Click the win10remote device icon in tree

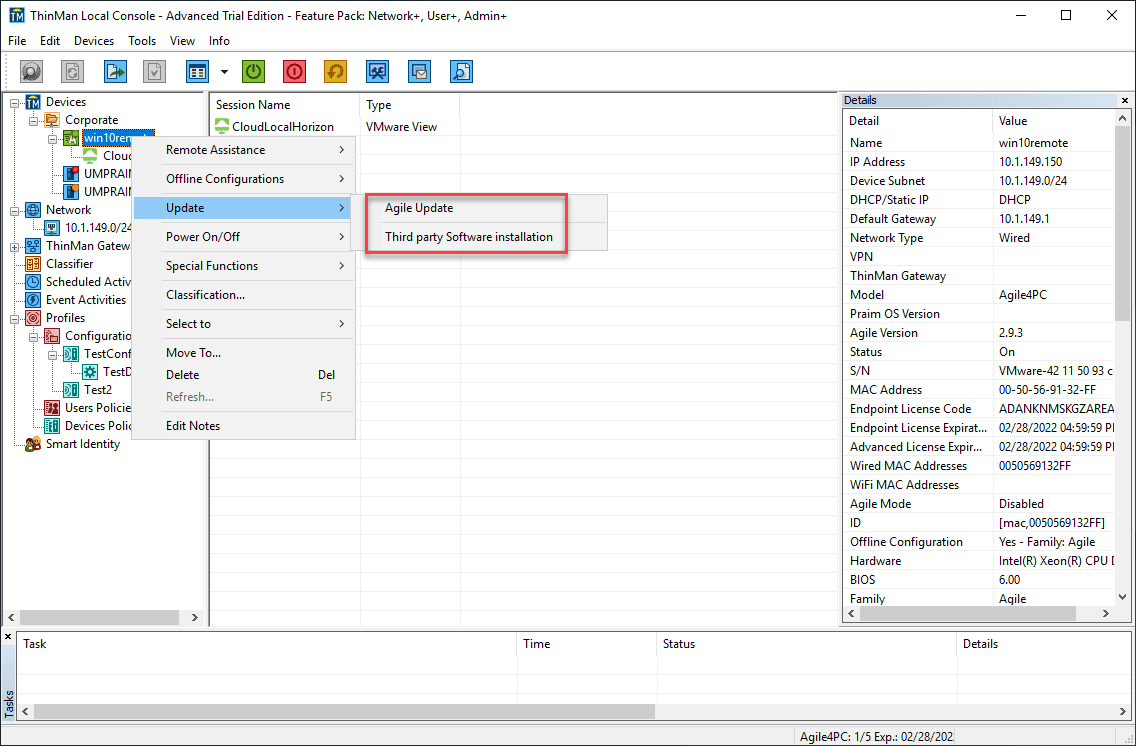click(71, 138)
